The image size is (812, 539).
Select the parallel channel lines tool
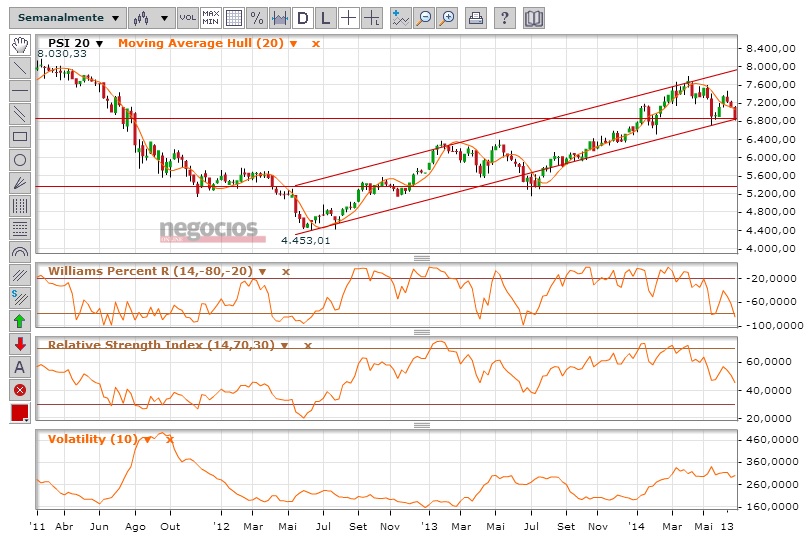click(20, 114)
